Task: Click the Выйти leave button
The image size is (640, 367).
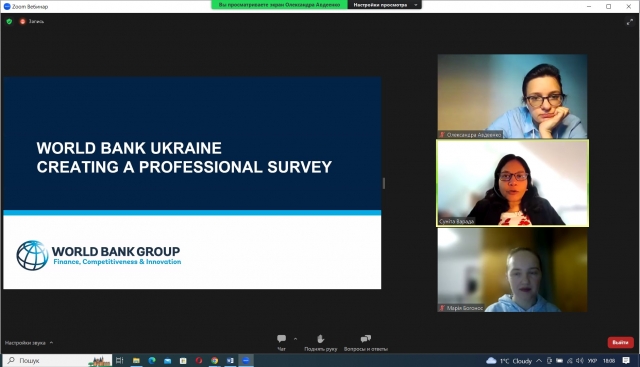Action: click(x=620, y=342)
